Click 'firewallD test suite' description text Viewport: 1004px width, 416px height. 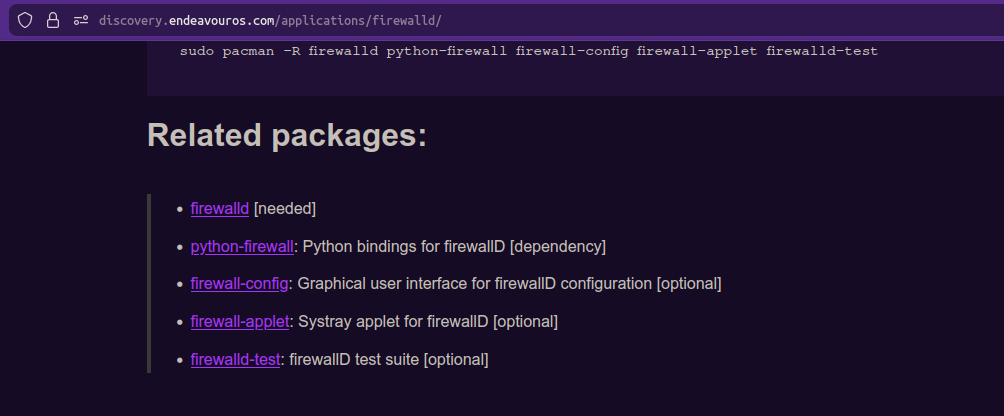354,360
